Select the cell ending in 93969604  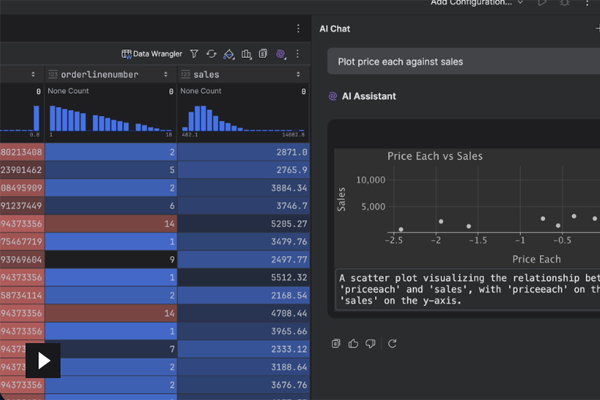click(x=22, y=260)
